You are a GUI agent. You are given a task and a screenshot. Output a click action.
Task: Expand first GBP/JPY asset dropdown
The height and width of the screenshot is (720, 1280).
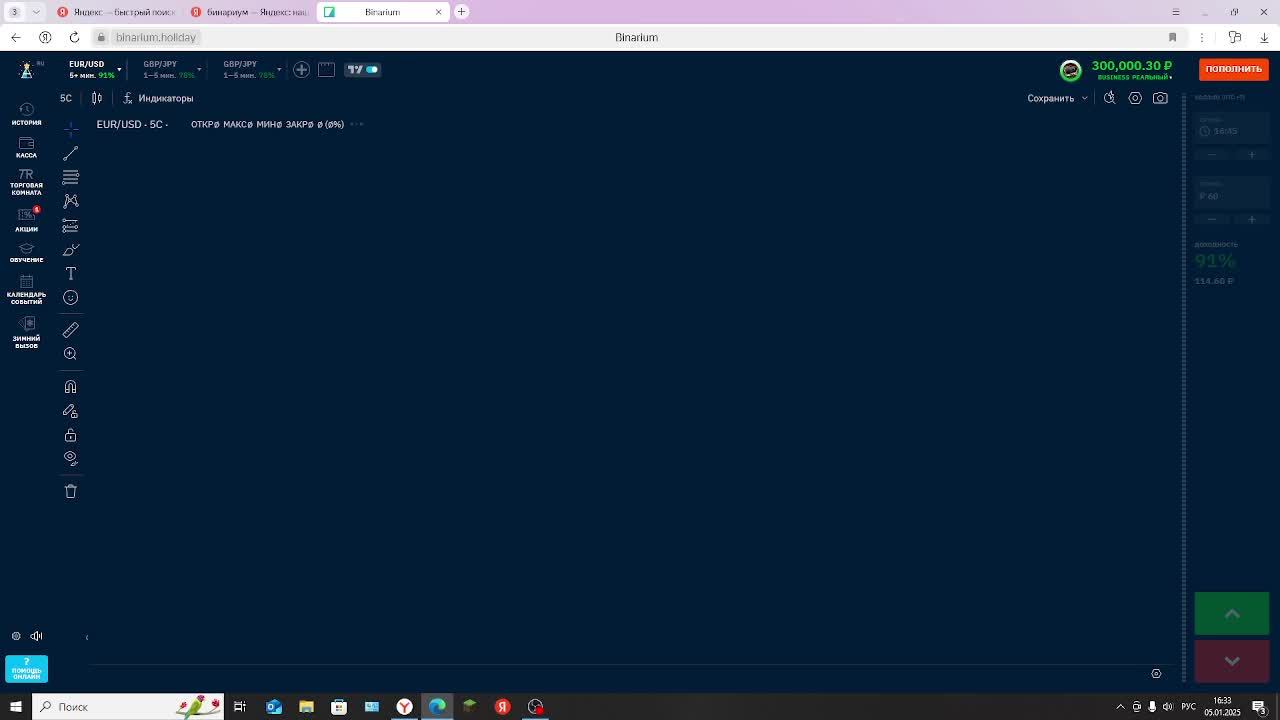[x=199, y=69]
